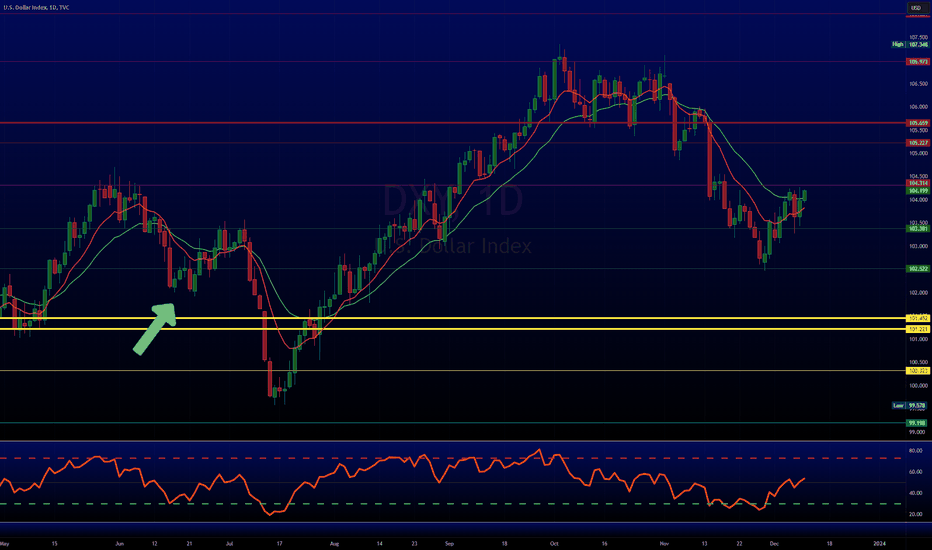Click the 2024 date on time axis

coord(879,543)
